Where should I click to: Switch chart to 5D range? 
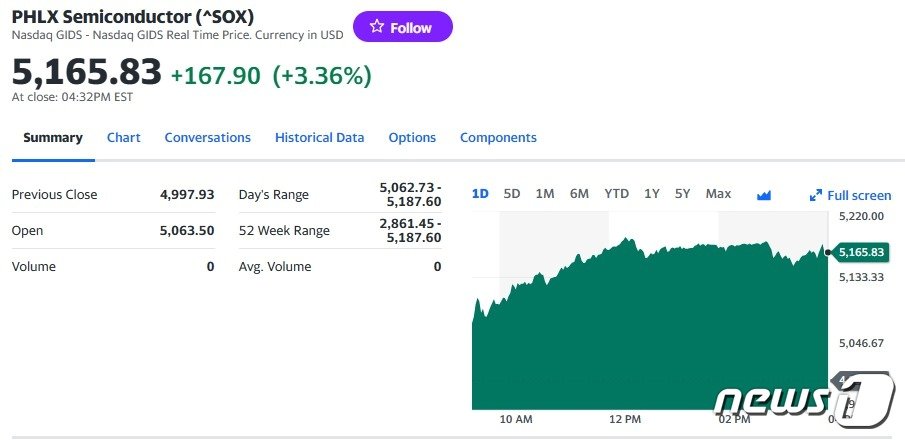point(512,194)
